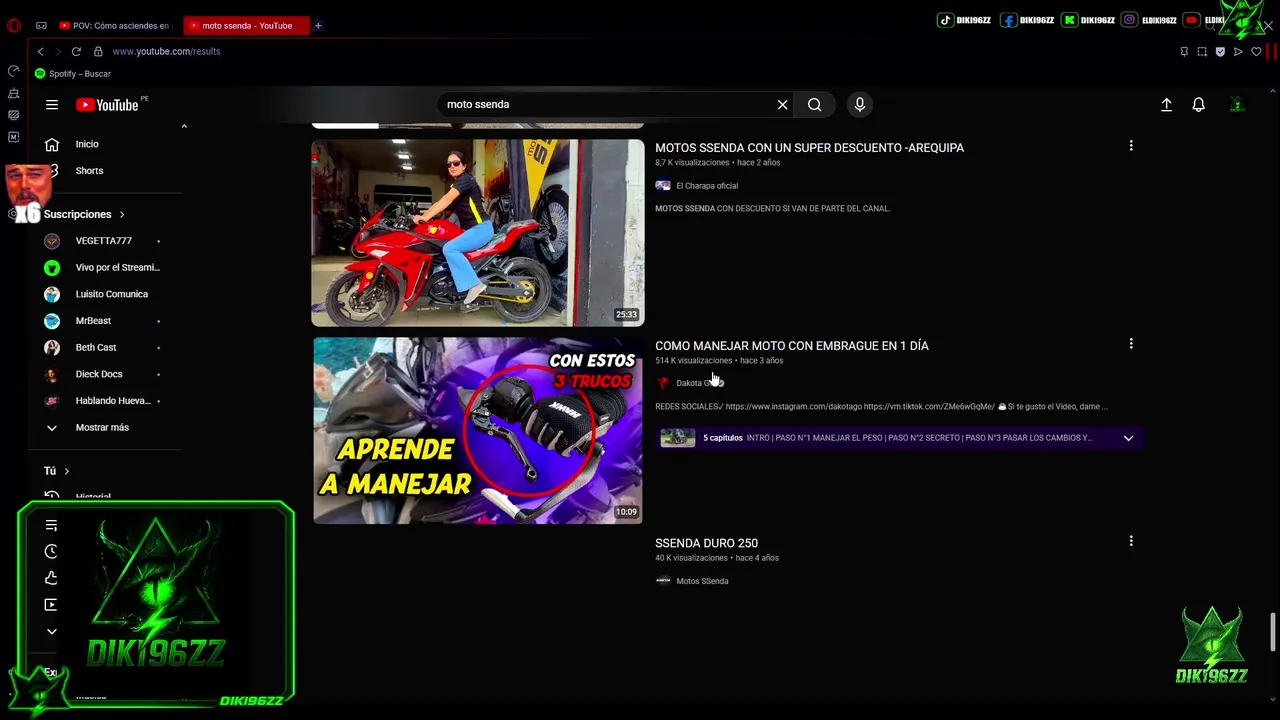Clear the search box with the X
Screen dimensions: 1280x720
[x=782, y=105]
